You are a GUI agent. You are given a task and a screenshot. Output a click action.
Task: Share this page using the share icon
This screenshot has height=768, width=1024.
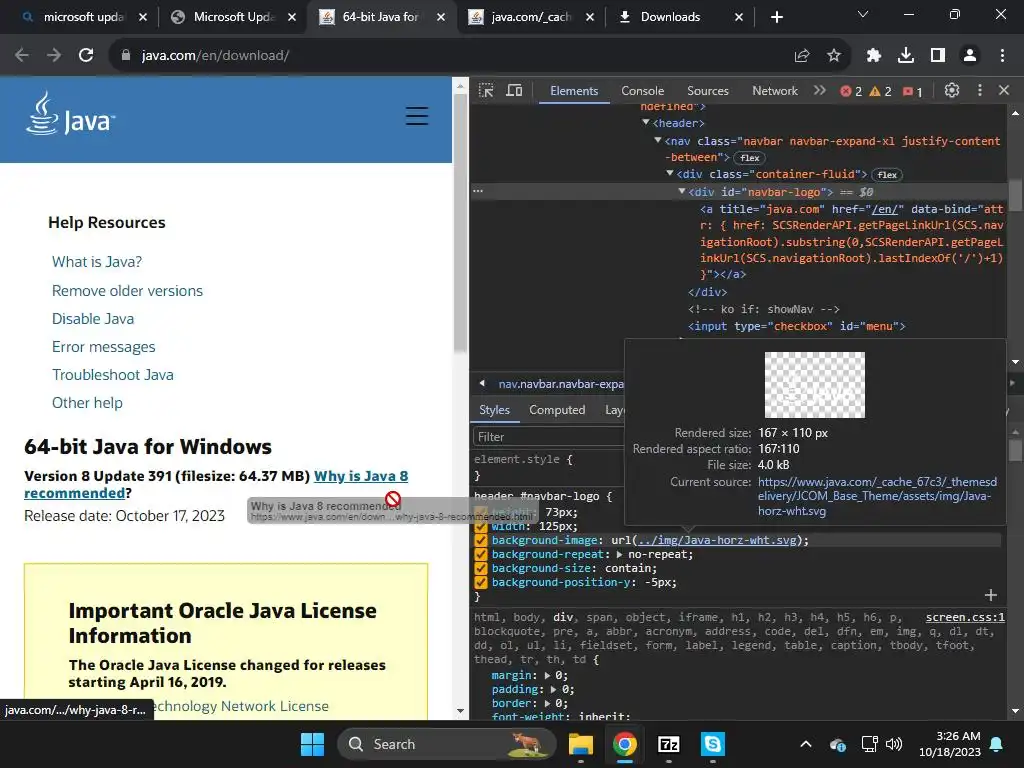click(x=802, y=56)
